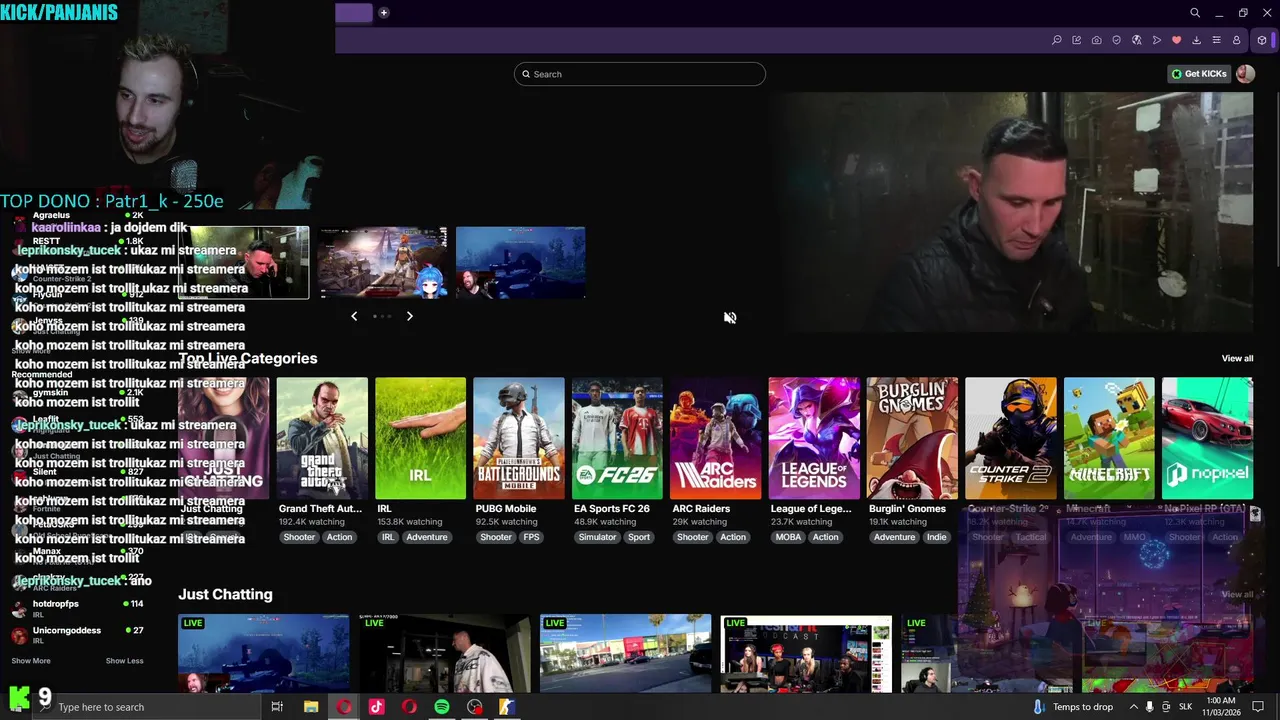The image size is (1280, 720).
Task: Open TikTok app on taskbar
Action: click(376, 707)
